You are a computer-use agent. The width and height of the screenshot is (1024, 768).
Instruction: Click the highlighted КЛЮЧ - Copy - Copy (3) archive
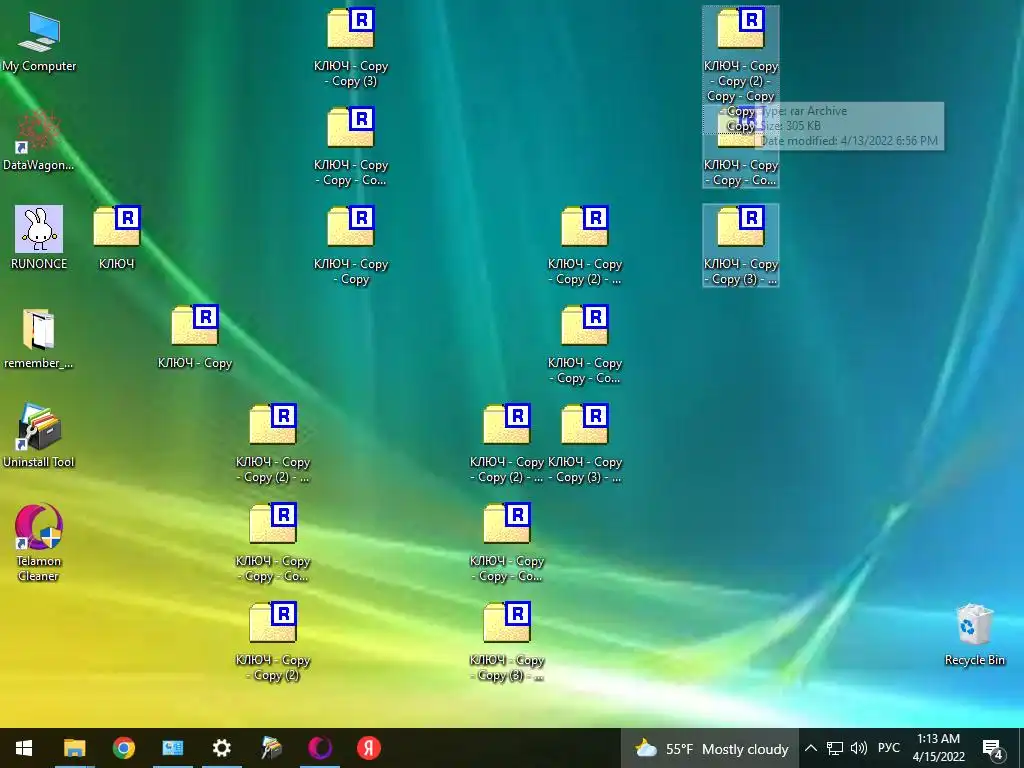coord(741,246)
